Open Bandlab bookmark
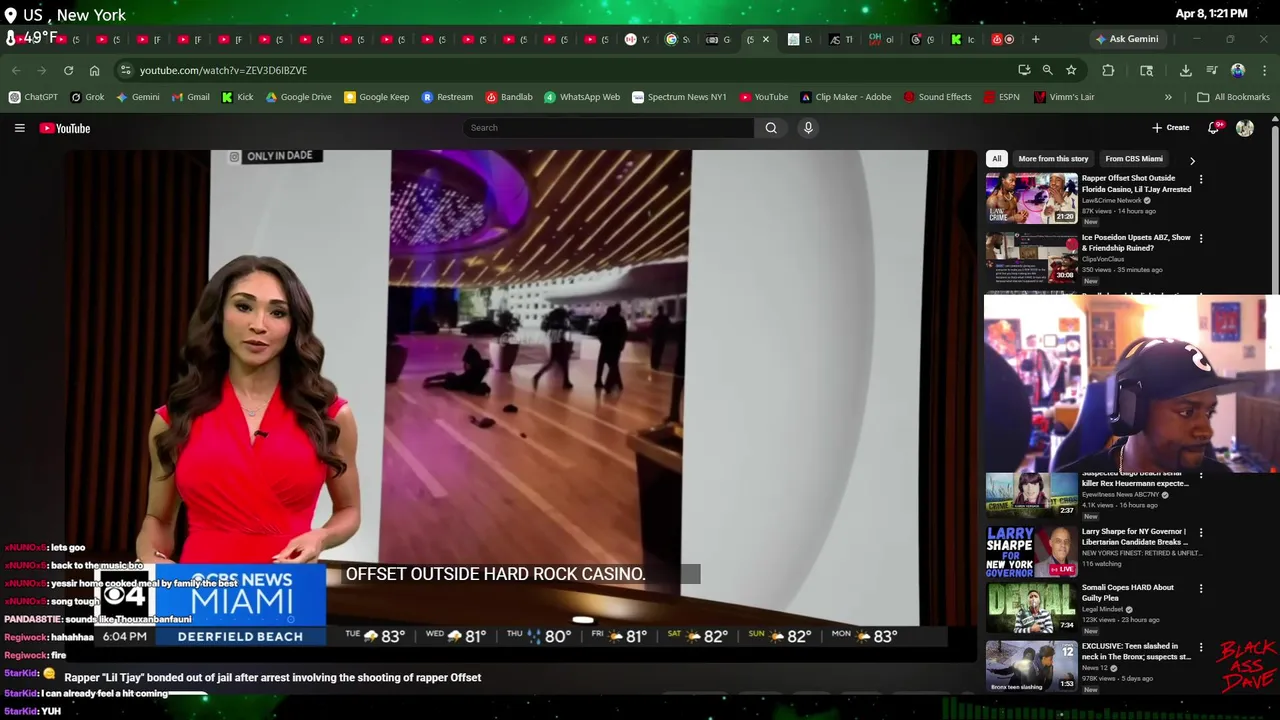 point(508,97)
